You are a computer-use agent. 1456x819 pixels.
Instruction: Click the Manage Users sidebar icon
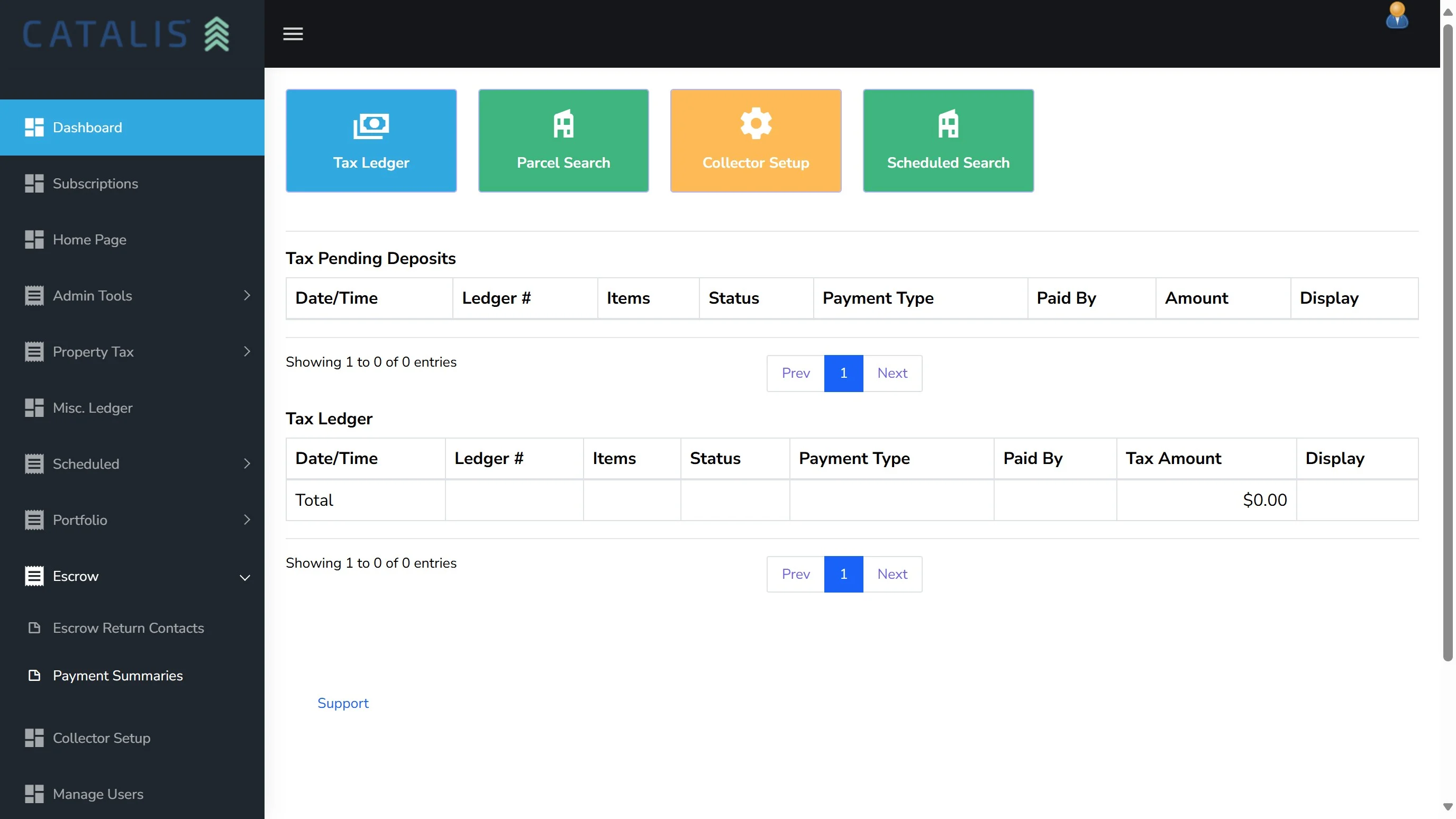click(x=34, y=794)
